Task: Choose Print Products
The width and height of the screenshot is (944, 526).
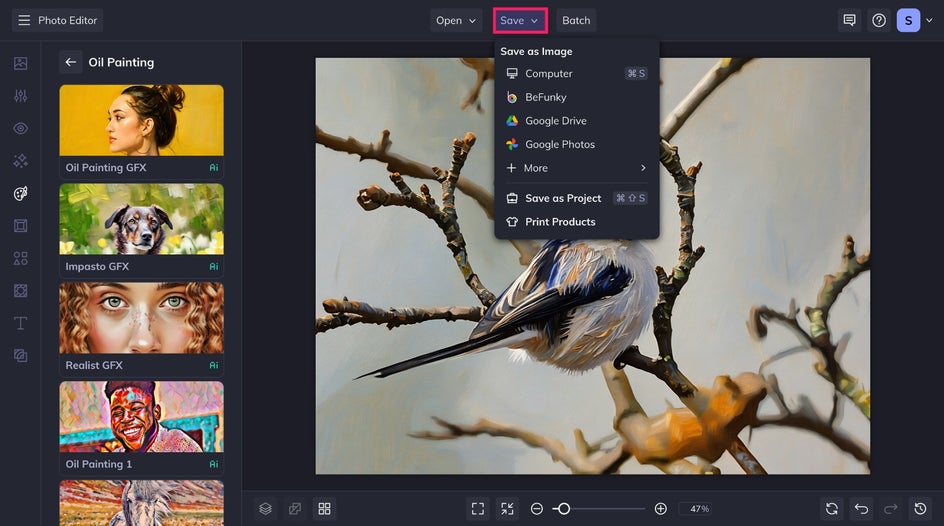Action: (x=577, y=221)
